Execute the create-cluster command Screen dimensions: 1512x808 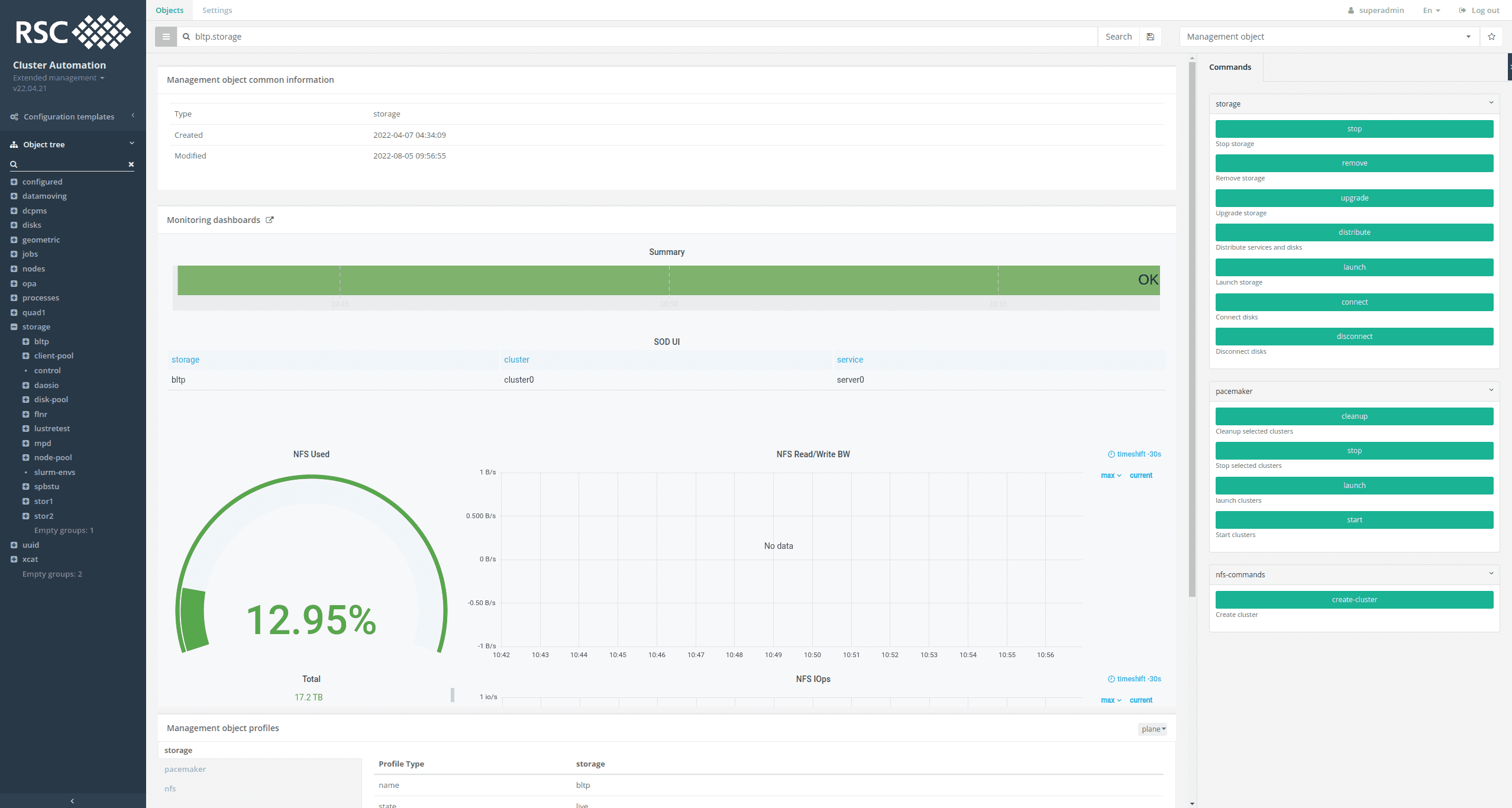[1354, 599]
